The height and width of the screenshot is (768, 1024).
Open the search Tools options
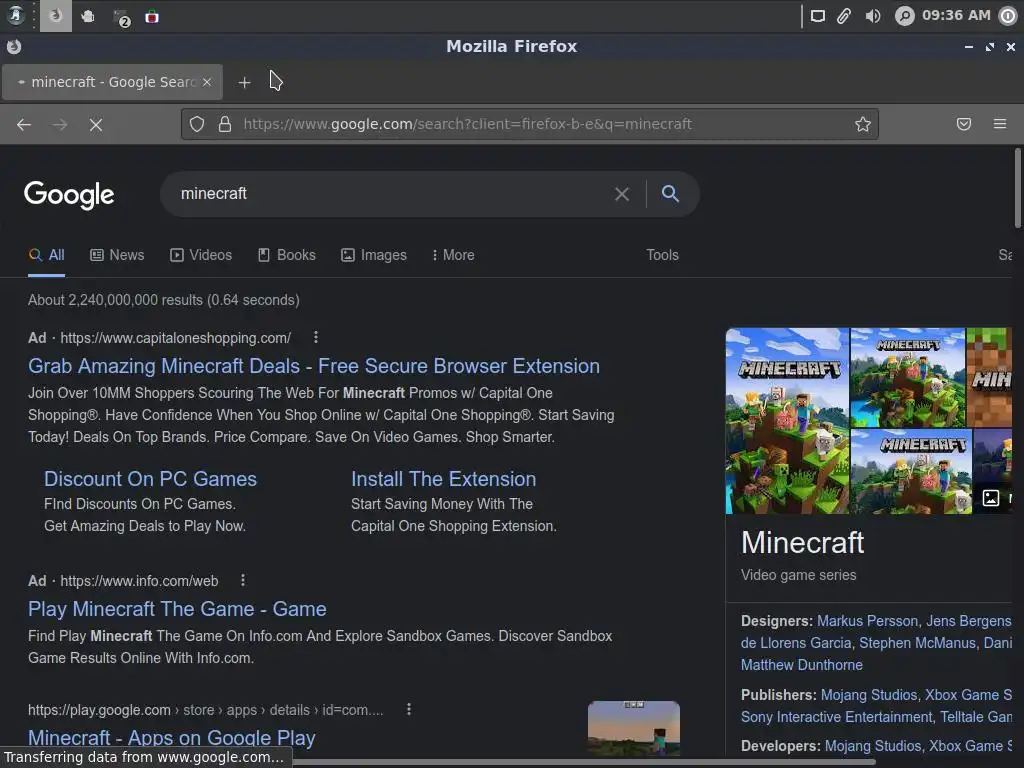pos(662,255)
